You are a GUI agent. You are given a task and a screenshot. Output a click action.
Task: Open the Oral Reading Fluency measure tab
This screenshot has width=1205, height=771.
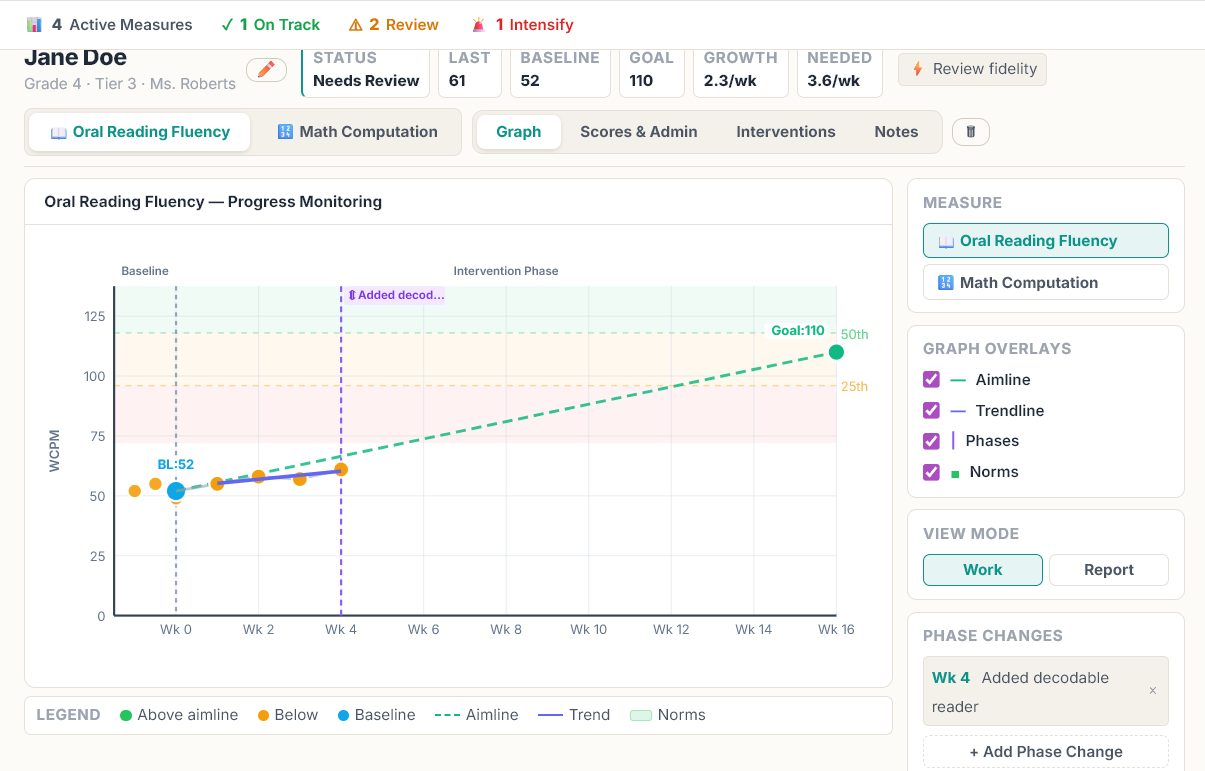click(x=140, y=132)
